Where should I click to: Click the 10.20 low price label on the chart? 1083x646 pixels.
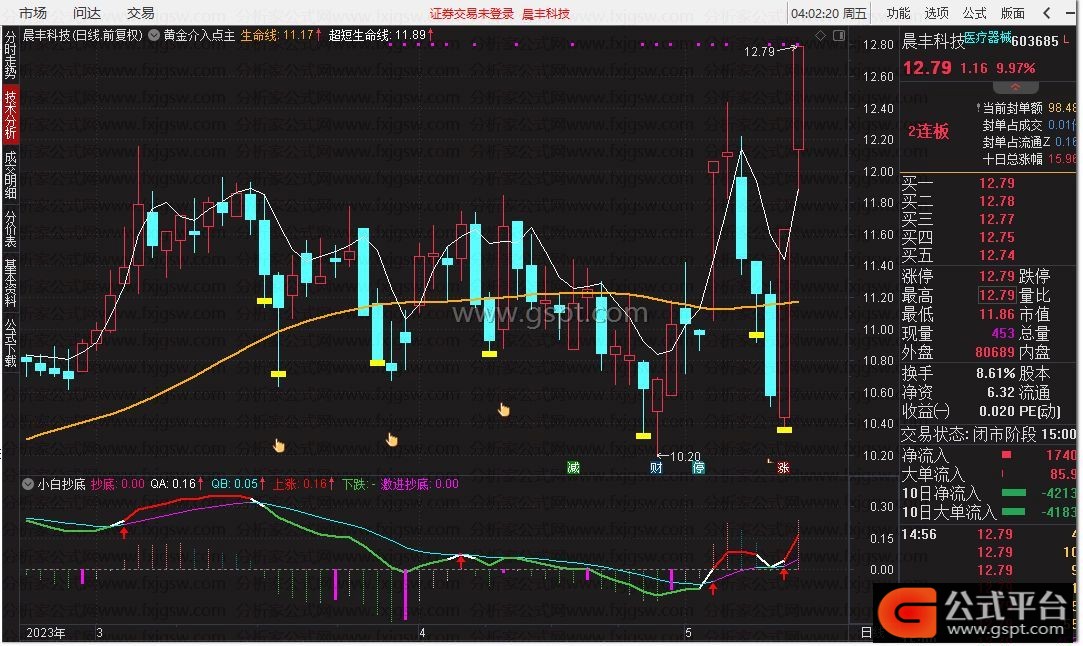click(685, 457)
